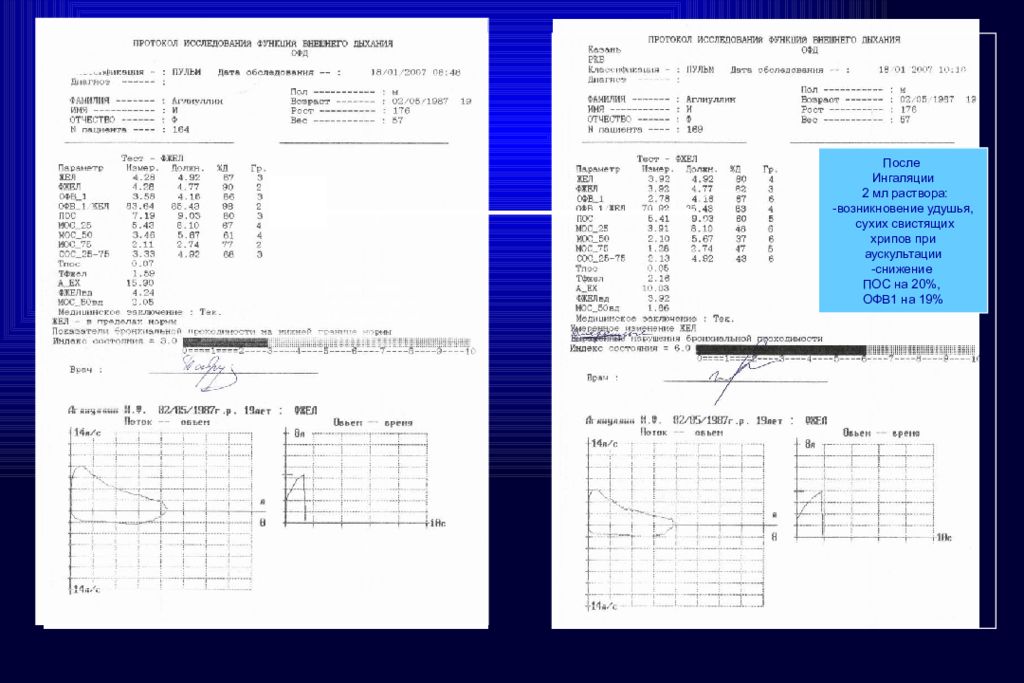Click А_ЕХ value 10.03 in right protocol

(x=656, y=288)
